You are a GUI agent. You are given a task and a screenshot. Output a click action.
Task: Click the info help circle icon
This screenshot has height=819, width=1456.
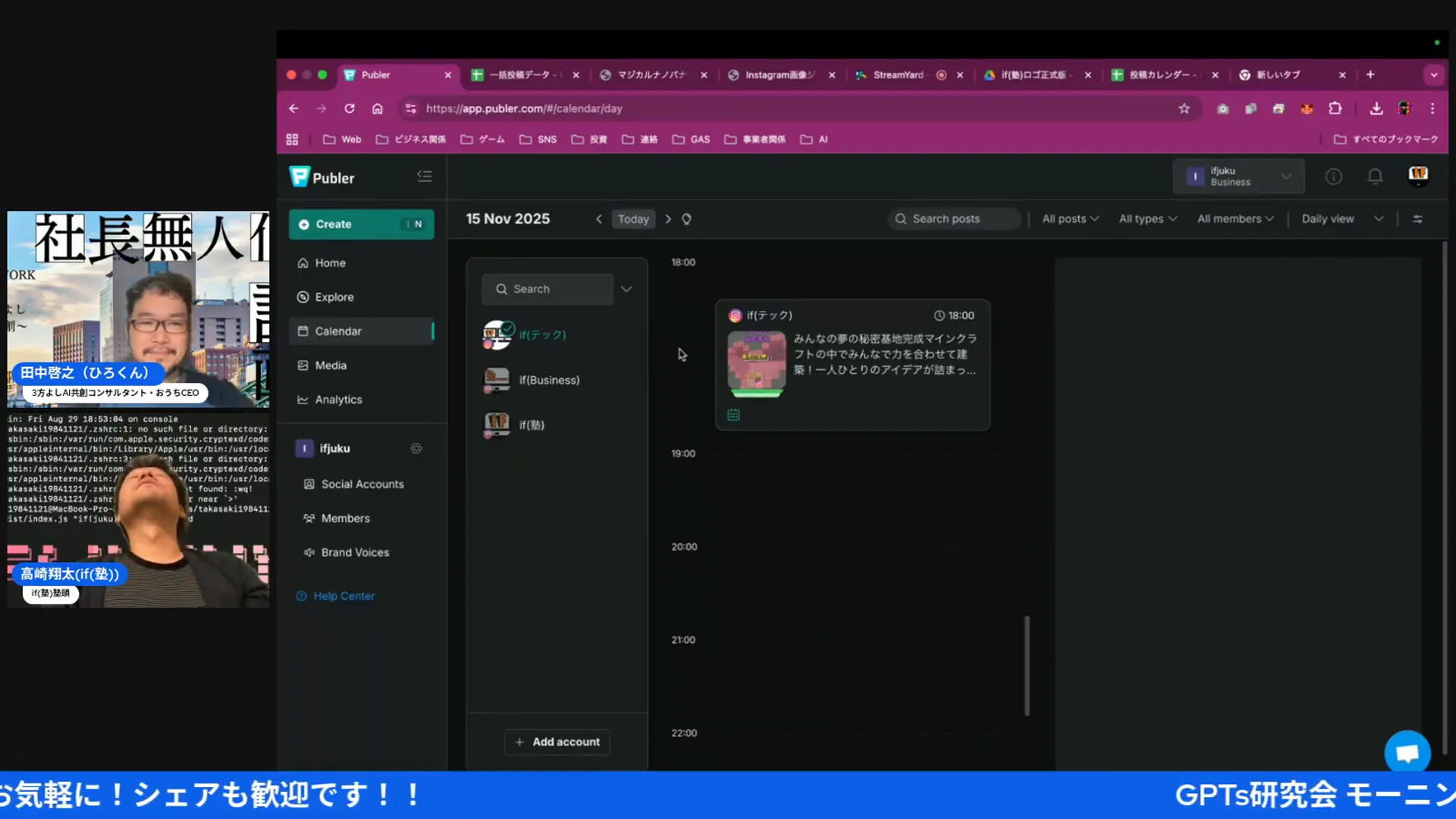click(1333, 177)
